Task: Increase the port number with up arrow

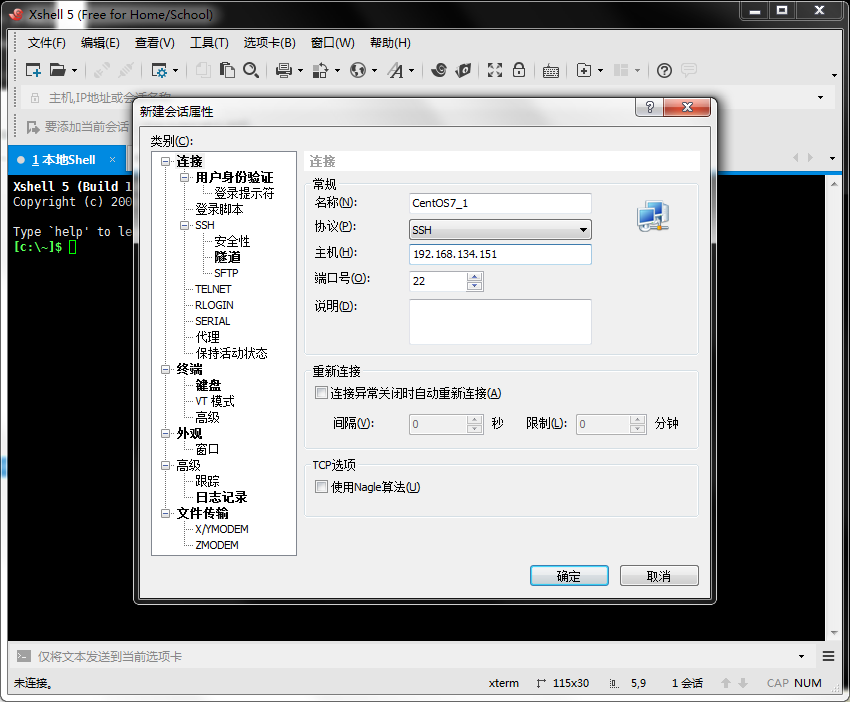Action: (x=474, y=276)
